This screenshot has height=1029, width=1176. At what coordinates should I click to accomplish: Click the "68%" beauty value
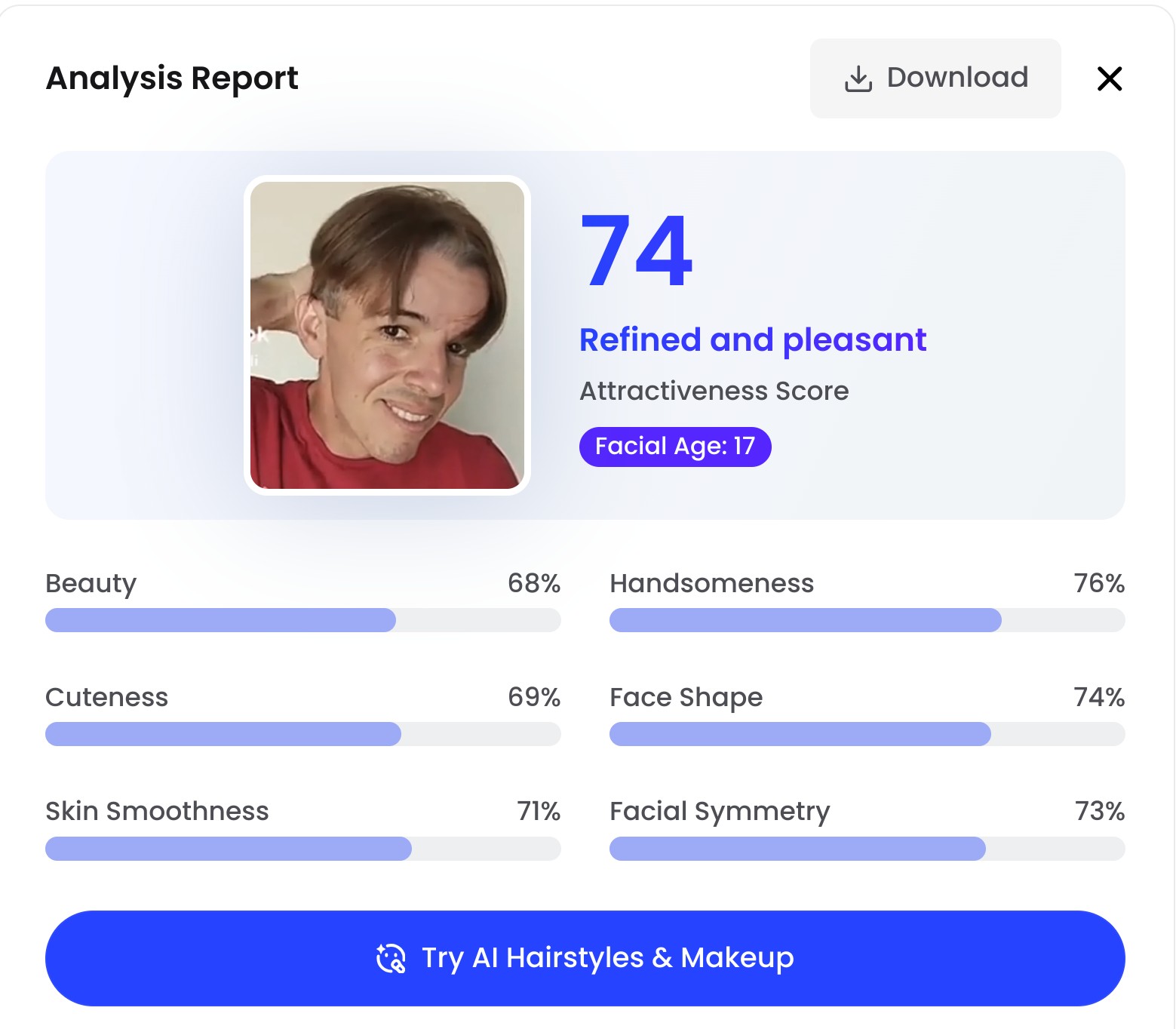pos(534,583)
